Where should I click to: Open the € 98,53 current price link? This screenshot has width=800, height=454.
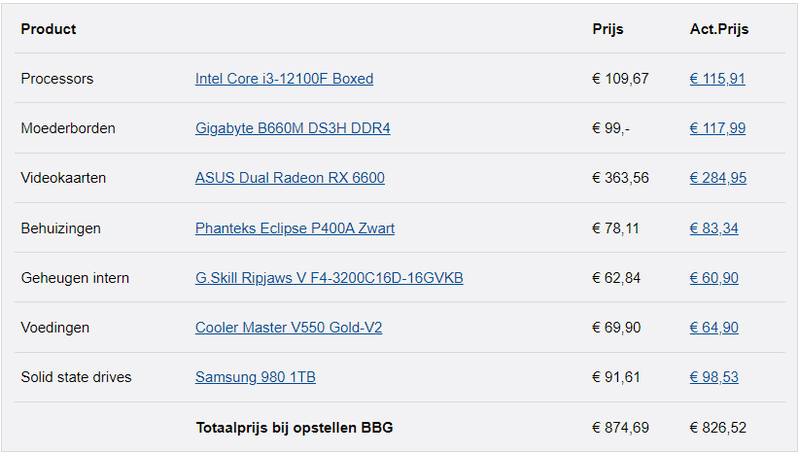(714, 377)
